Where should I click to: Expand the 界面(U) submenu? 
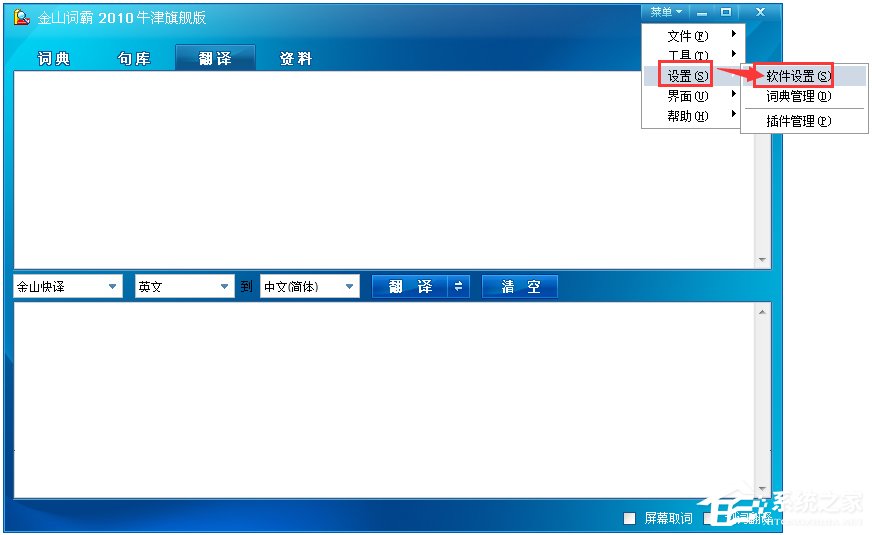692,96
